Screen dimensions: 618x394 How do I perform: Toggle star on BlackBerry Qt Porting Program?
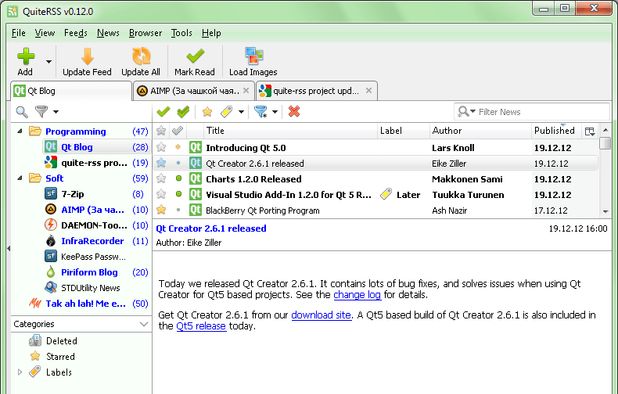click(x=161, y=210)
